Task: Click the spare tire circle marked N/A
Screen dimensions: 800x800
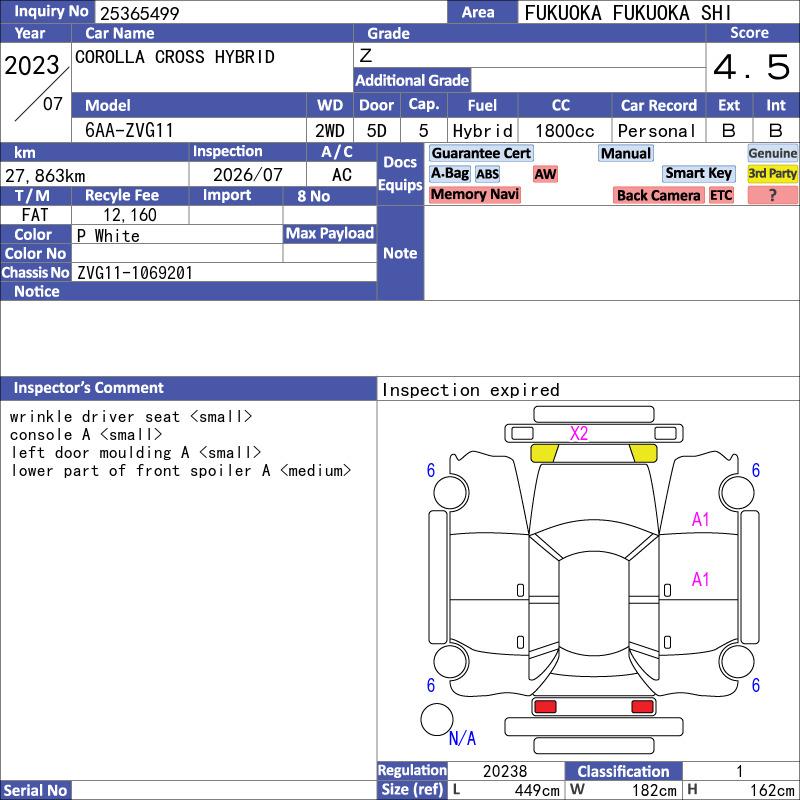Action: pos(436,719)
